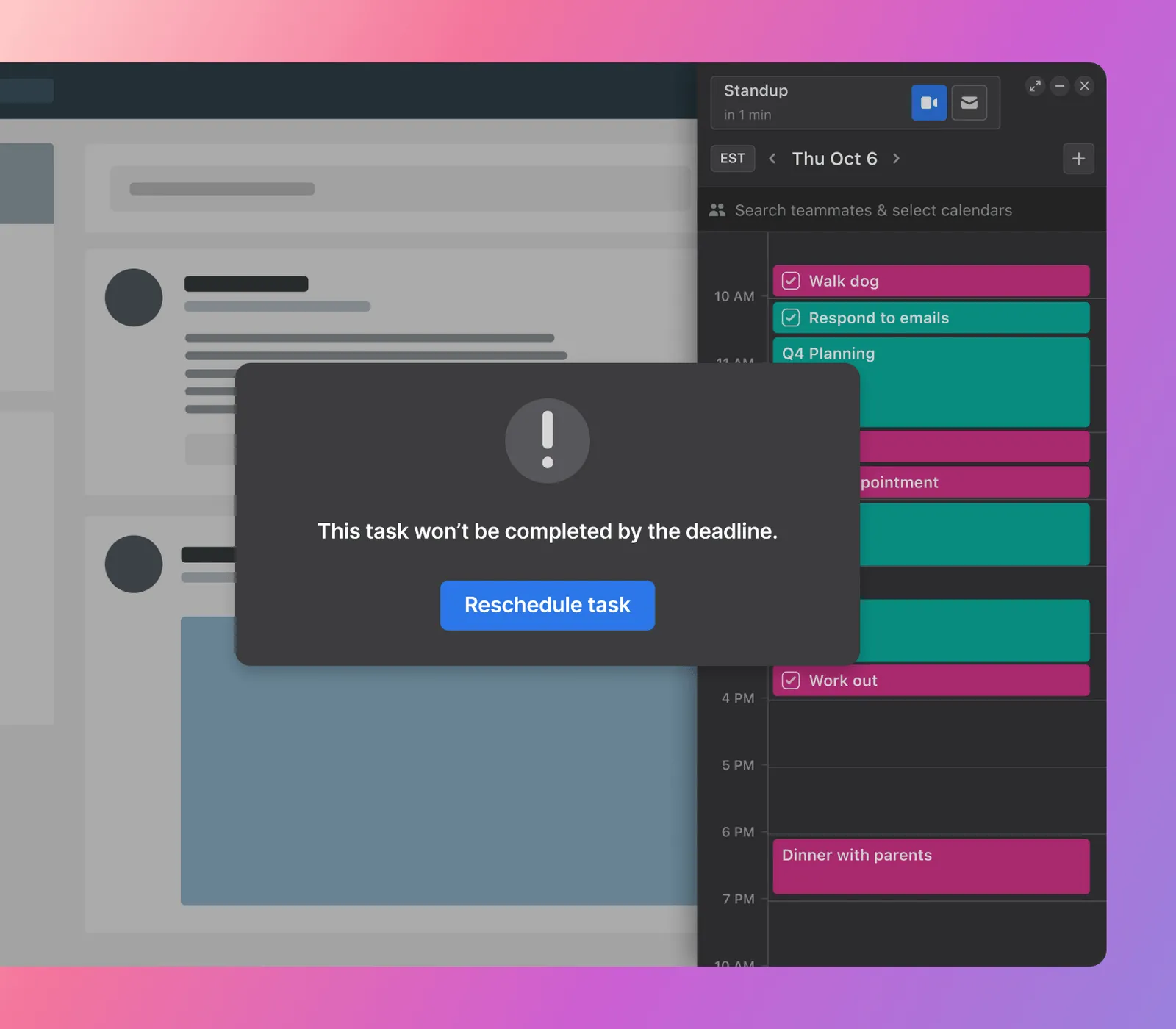Add a new event with plus button
The width and height of the screenshot is (1176, 1029).
coord(1078,159)
